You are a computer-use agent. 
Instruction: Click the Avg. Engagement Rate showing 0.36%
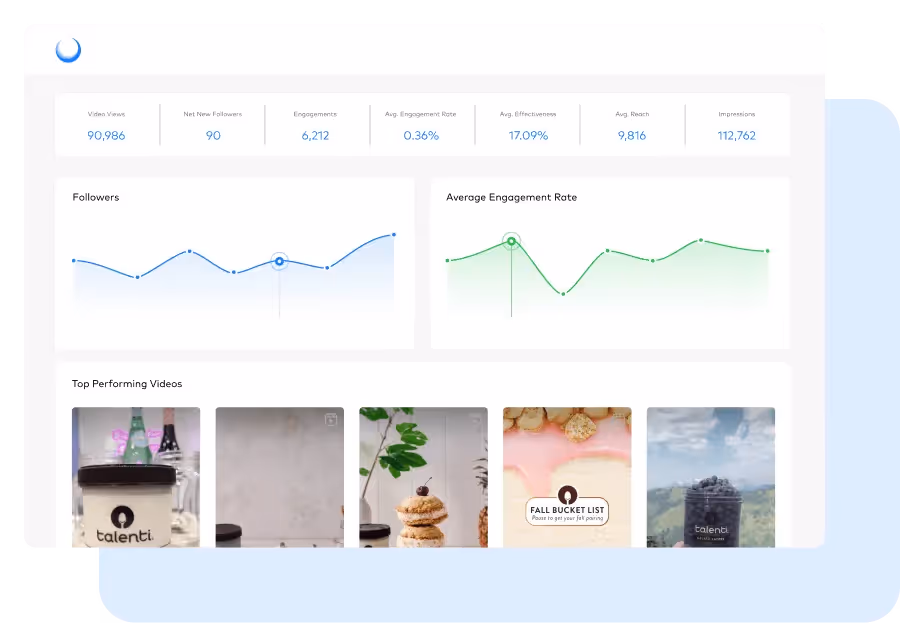[421, 125]
